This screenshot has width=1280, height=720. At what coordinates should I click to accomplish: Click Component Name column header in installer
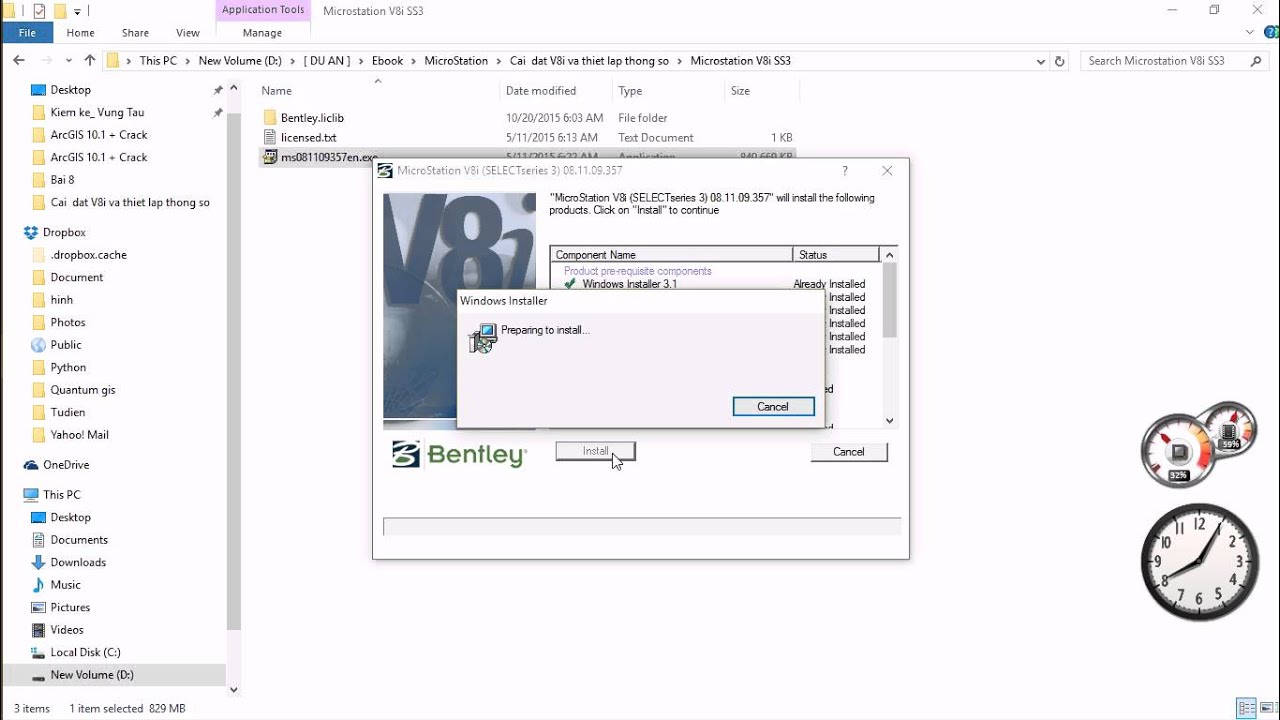672,255
